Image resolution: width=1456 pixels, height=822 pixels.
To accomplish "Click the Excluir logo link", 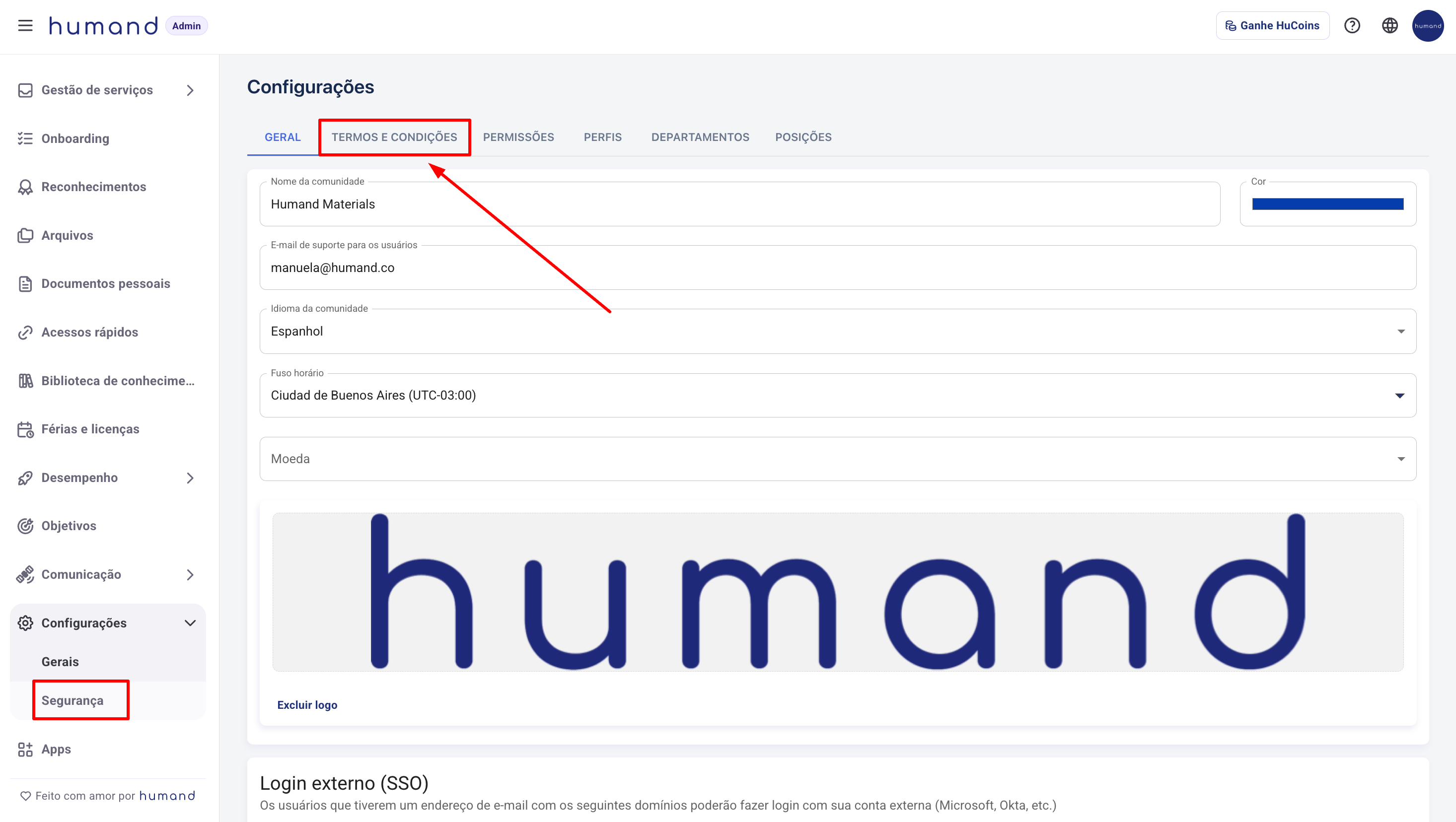I will coord(307,705).
